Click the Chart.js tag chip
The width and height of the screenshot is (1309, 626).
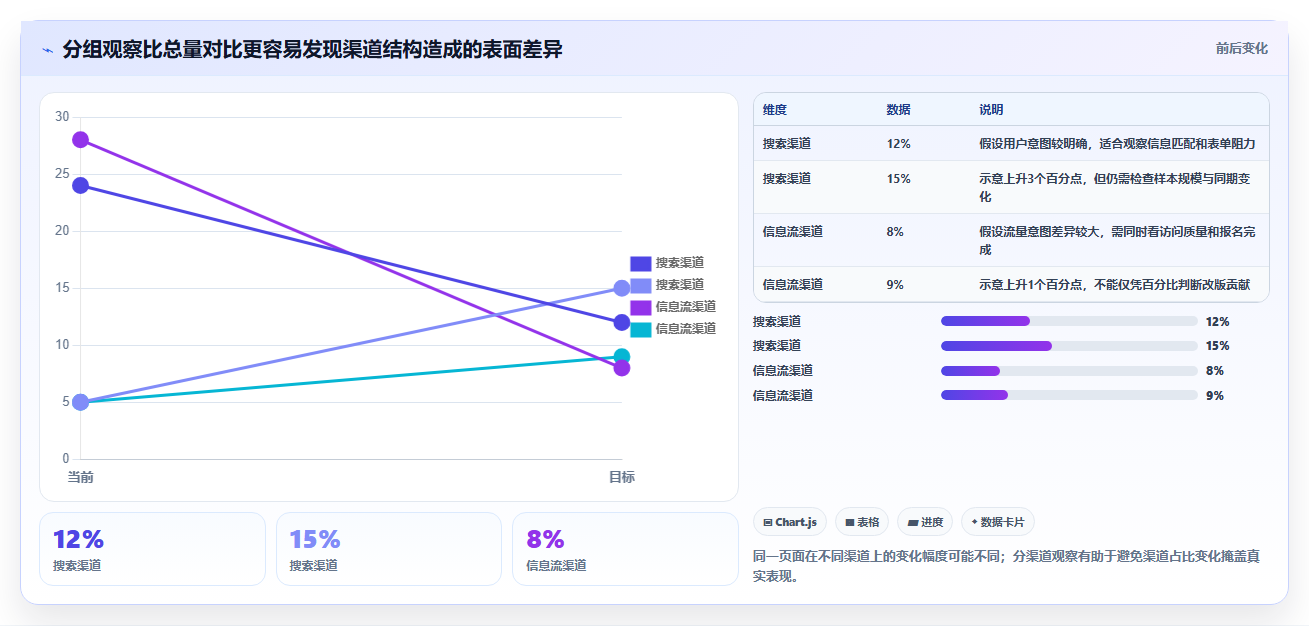tap(790, 522)
